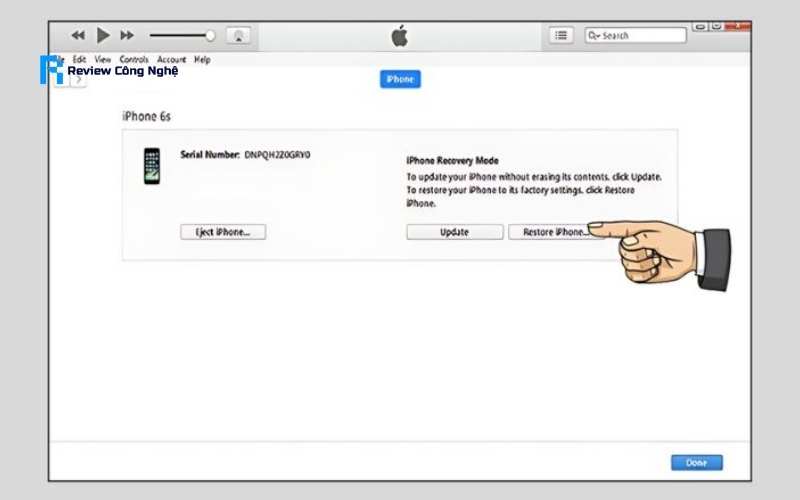Click the volume slider knob
Viewport: 800px width, 500px height.
click(x=210, y=35)
